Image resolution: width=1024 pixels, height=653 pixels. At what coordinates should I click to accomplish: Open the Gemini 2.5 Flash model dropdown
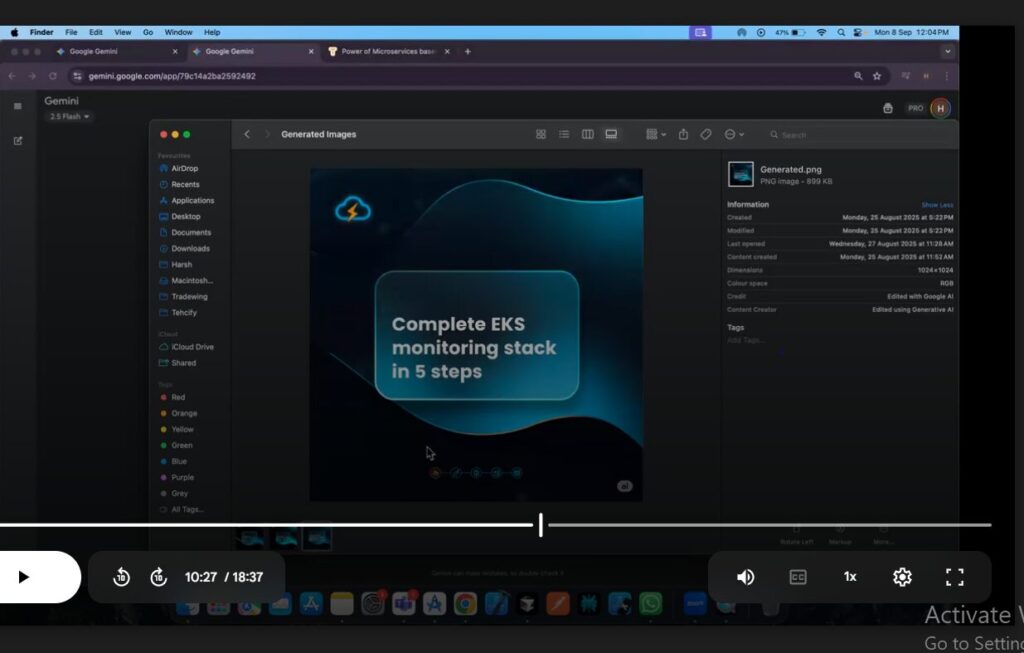70,117
